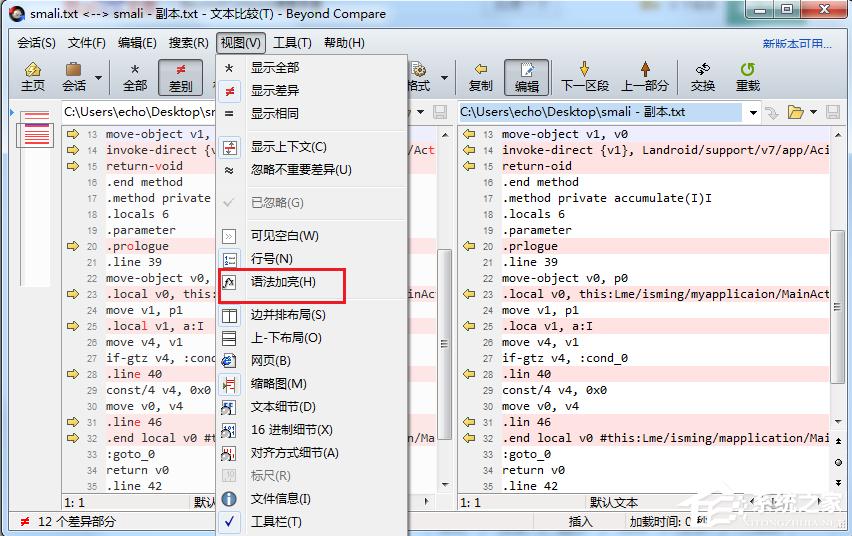Open the 工具(T) menu
This screenshot has height=536, width=852.
pos(292,43)
